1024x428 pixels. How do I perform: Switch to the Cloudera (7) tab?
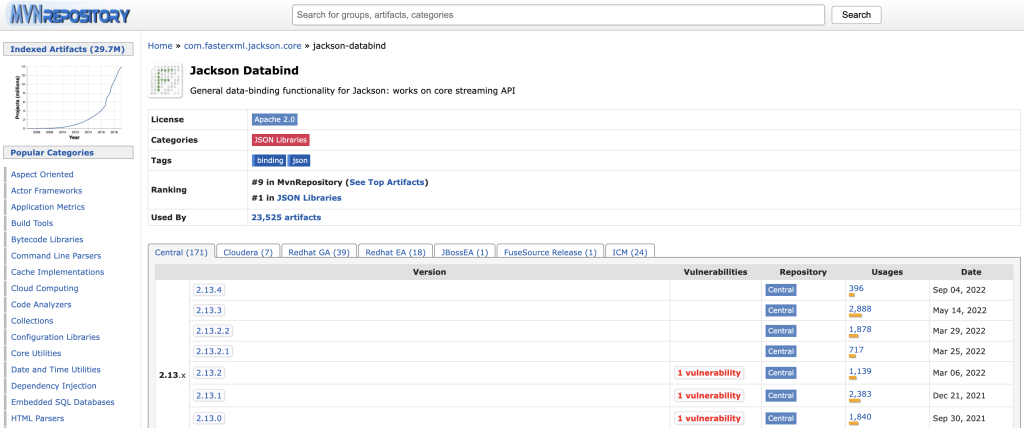point(248,252)
